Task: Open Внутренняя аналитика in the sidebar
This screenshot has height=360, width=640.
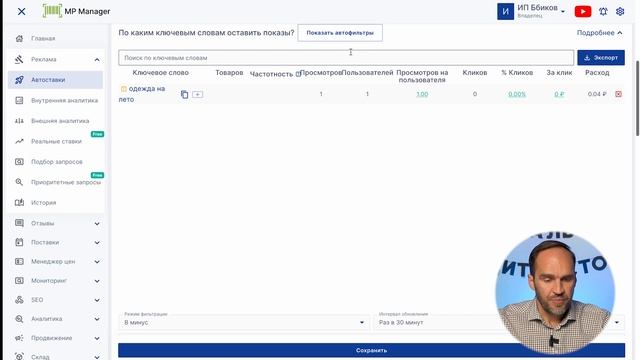Action: tap(64, 100)
